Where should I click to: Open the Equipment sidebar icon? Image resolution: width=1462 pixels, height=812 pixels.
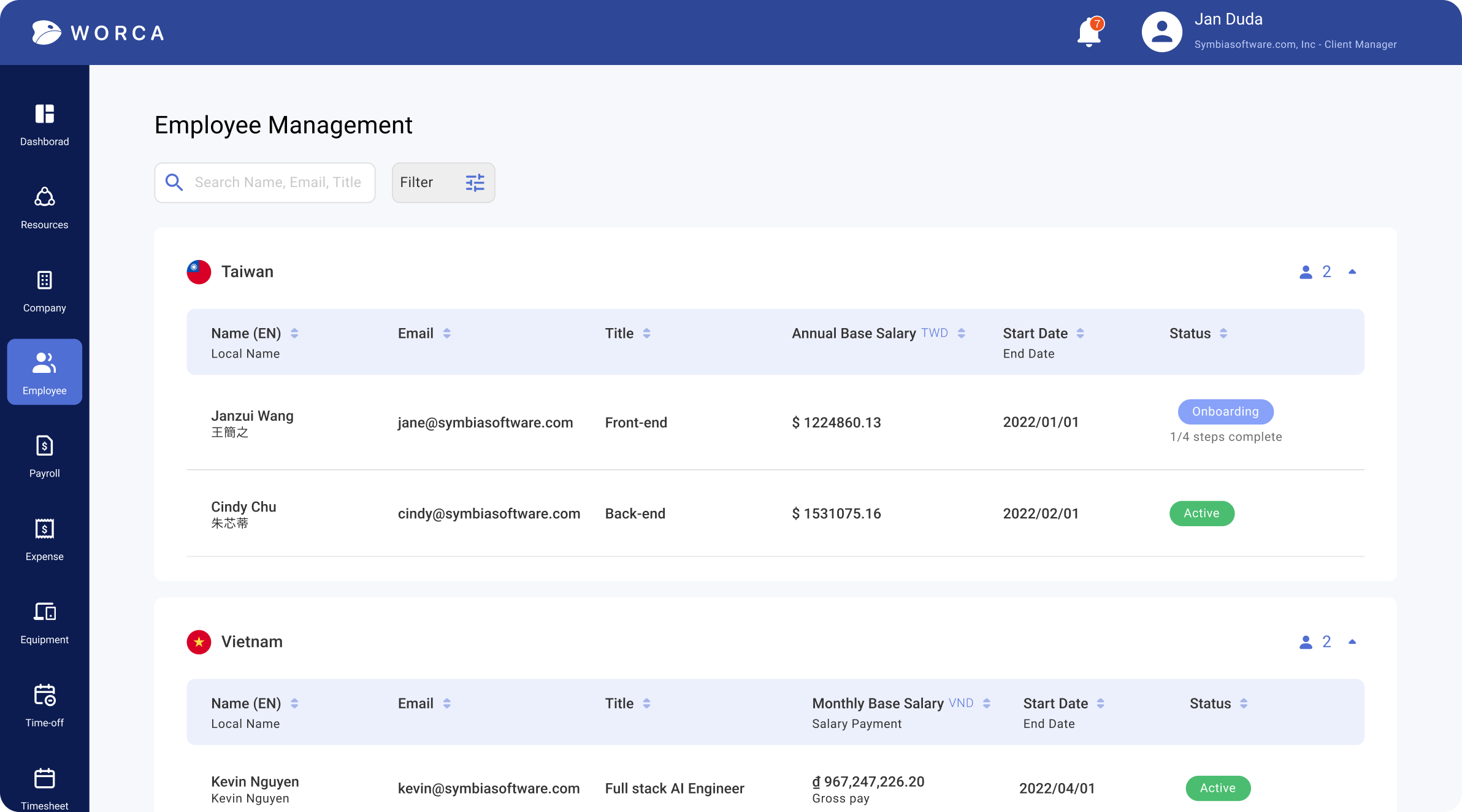pos(44,612)
